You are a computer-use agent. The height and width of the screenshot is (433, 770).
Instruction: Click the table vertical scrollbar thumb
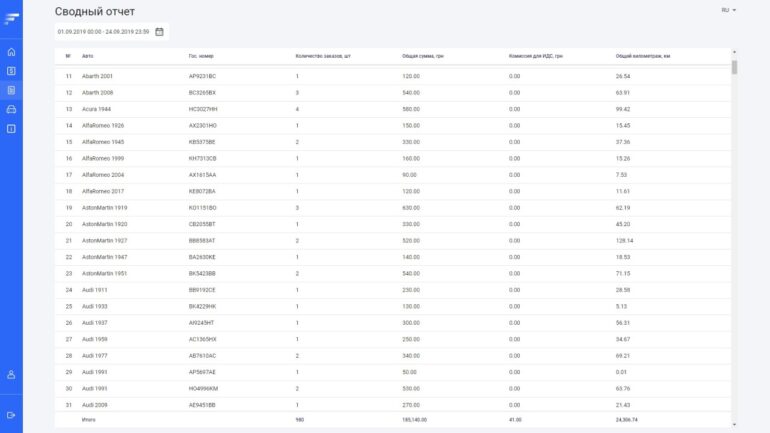click(734, 67)
